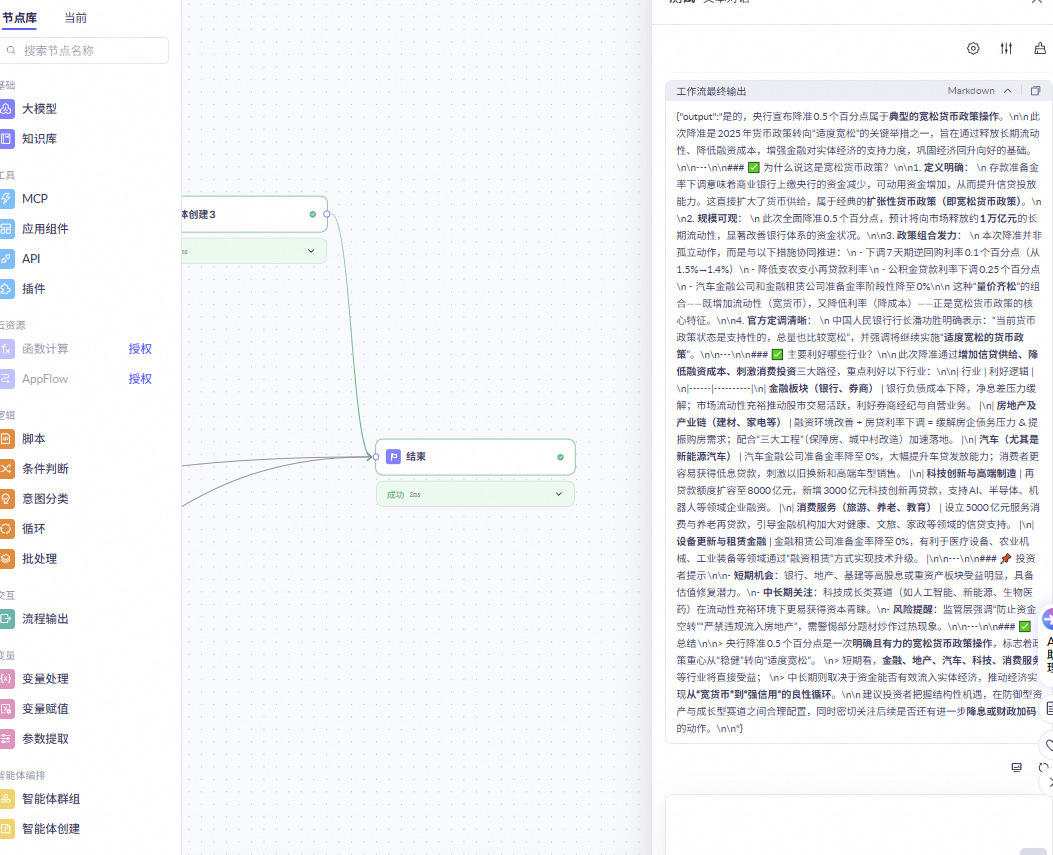Image resolution: width=1053 pixels, height=855 pixels.
Task: Select the API node icon
Action: tap(6, 259)
